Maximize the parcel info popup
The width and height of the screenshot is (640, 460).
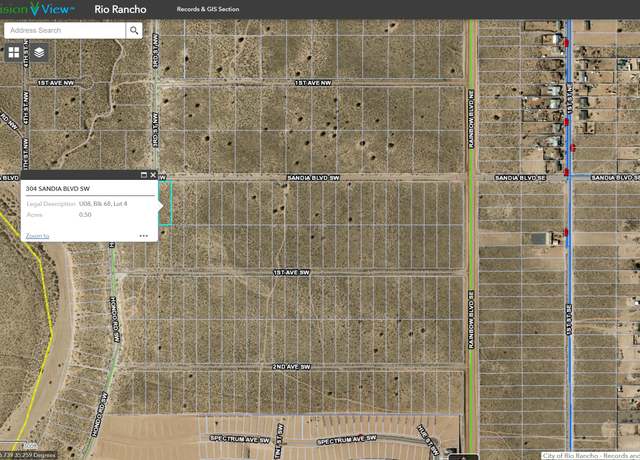[x=144, y=175]
